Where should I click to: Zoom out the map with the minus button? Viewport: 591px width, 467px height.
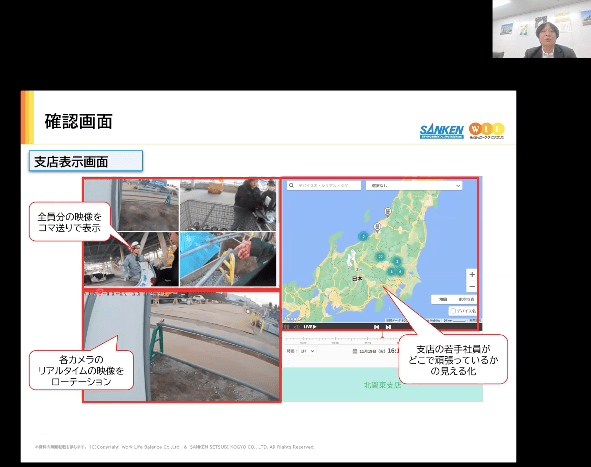click(x=472, y=287)
